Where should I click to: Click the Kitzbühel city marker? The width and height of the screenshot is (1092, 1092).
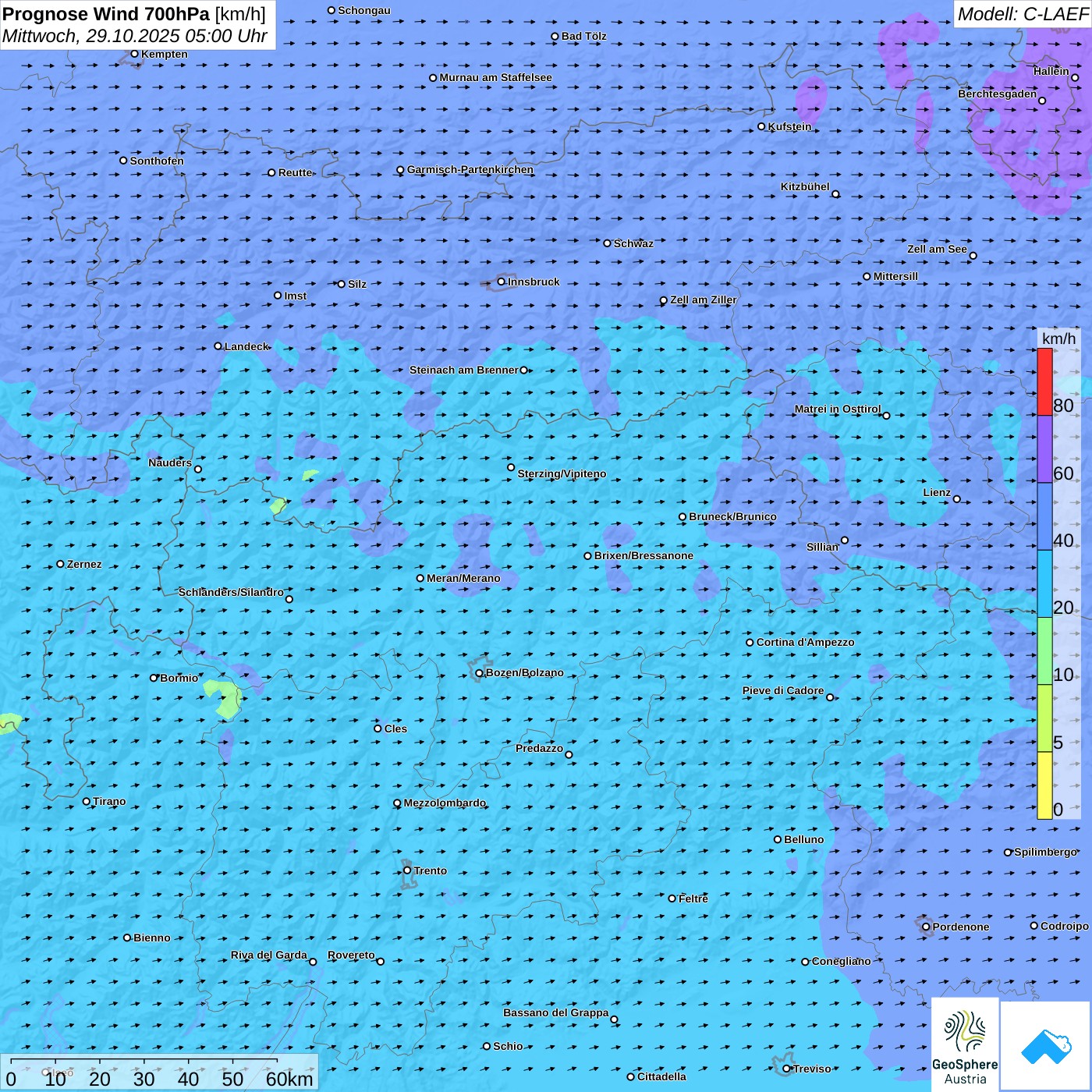click(x=835, y=194)
